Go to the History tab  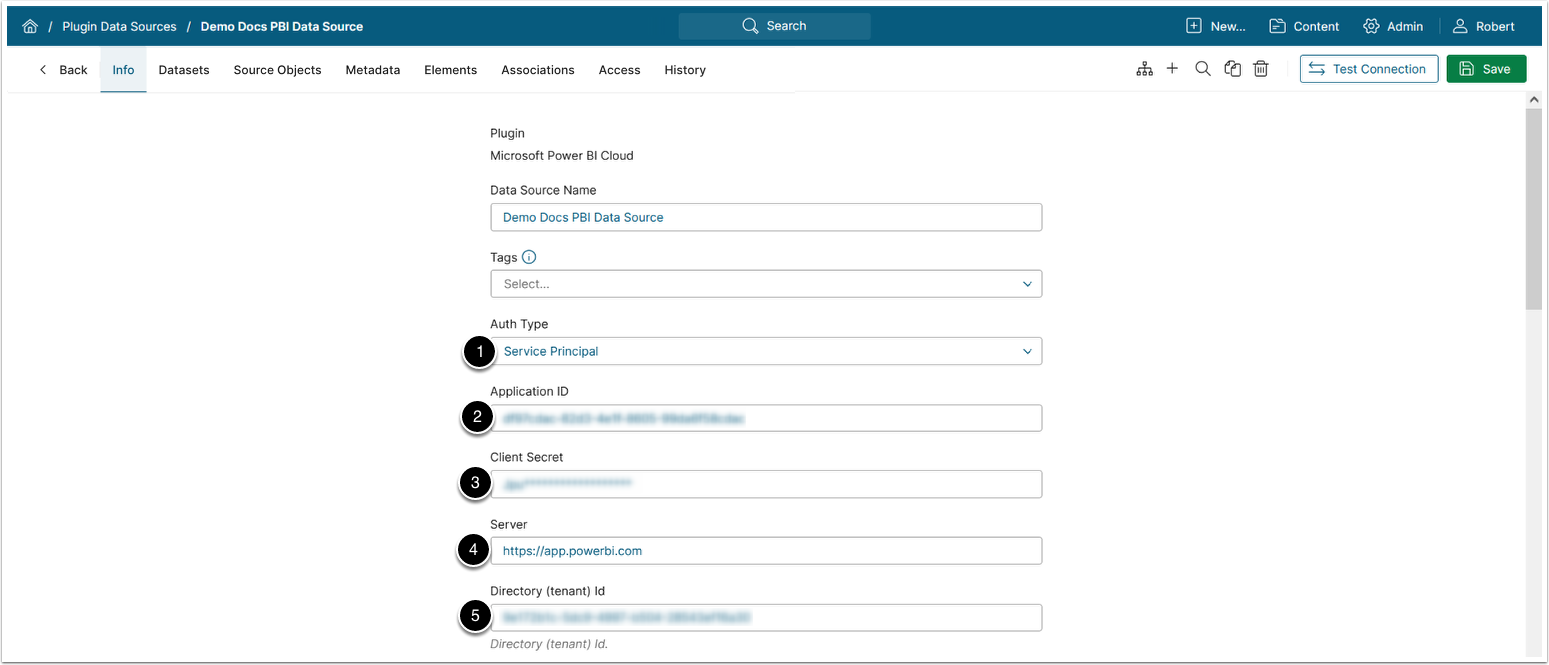[685, 70]
